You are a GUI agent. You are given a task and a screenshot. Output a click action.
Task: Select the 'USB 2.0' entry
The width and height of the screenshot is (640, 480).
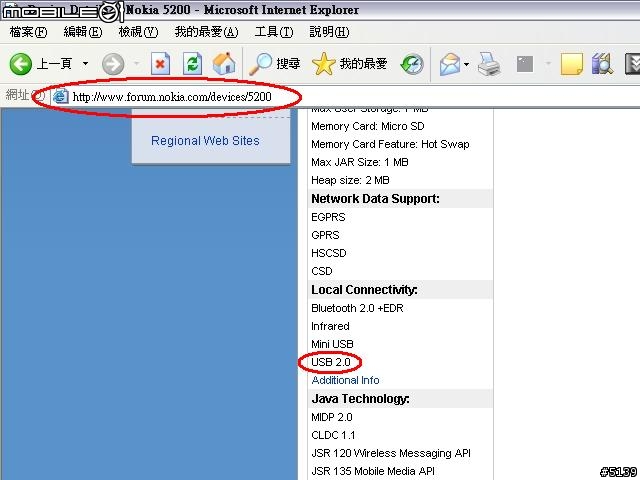coord(331,362)
